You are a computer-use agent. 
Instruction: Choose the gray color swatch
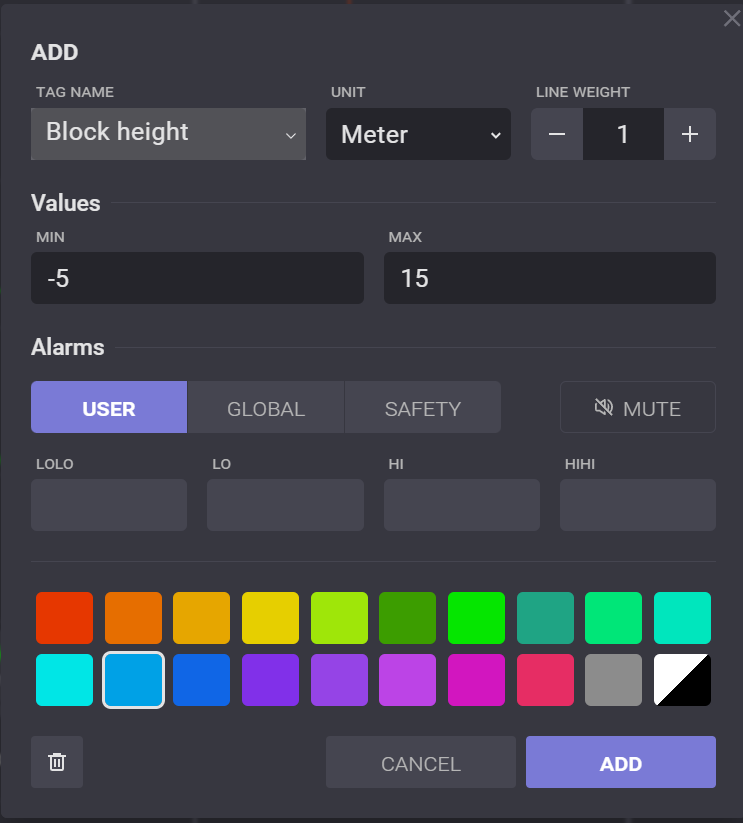(x=613, y=680)
